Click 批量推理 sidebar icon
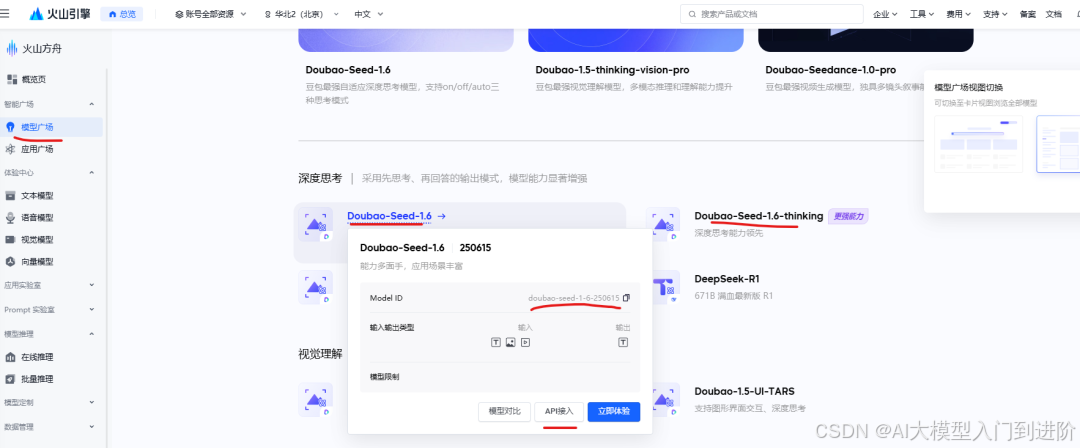Screen dimensions: 1080x448 pos(10,379)
